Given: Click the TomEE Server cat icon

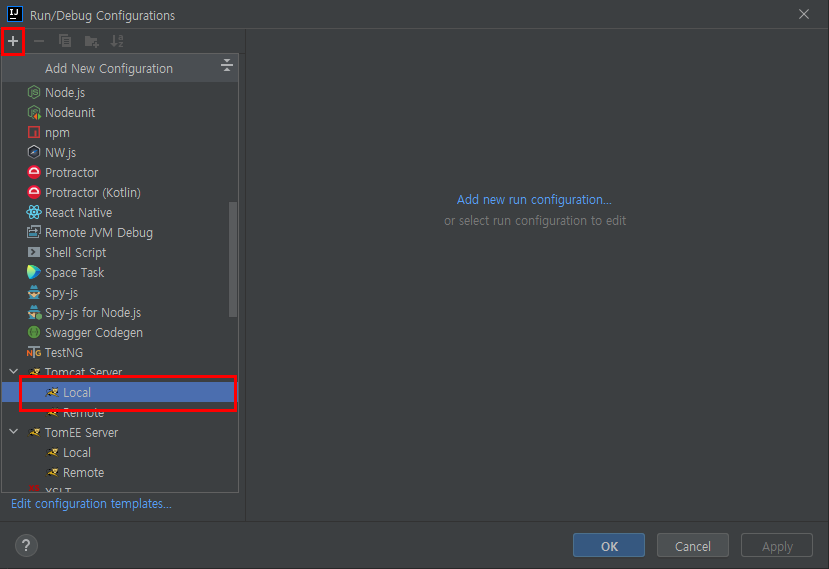Looking at the screenshot, I should pos(34,433).
